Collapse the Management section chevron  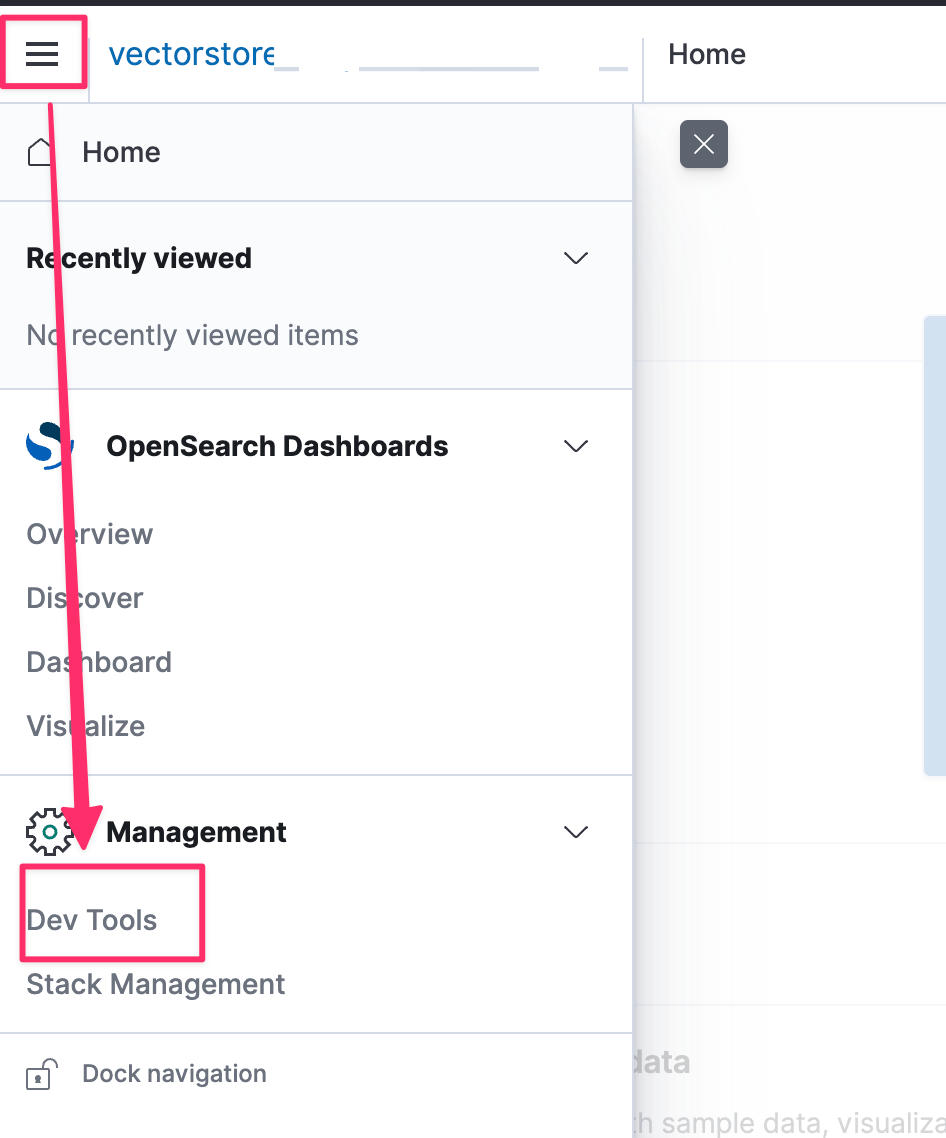pyautogui.click(x=576, y=832)
